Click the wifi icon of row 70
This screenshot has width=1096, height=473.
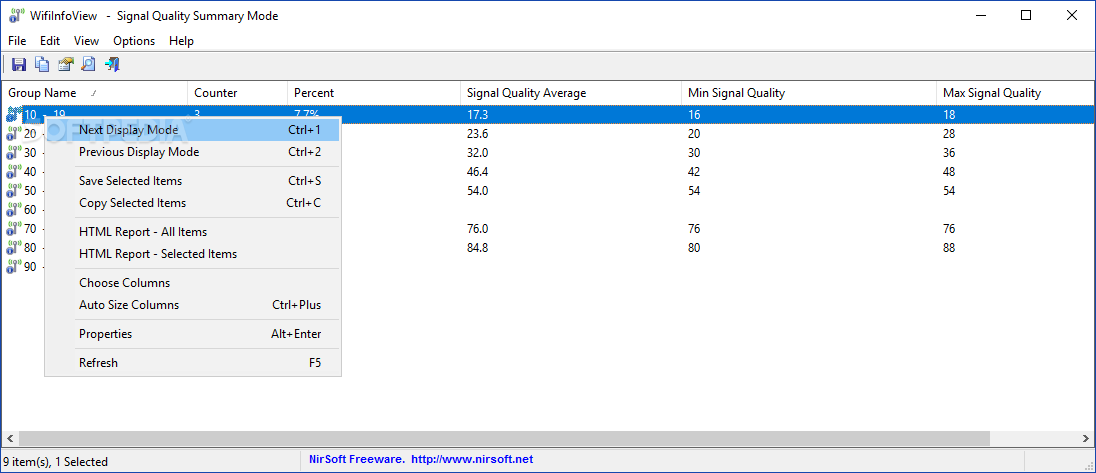tap(13, 228)
